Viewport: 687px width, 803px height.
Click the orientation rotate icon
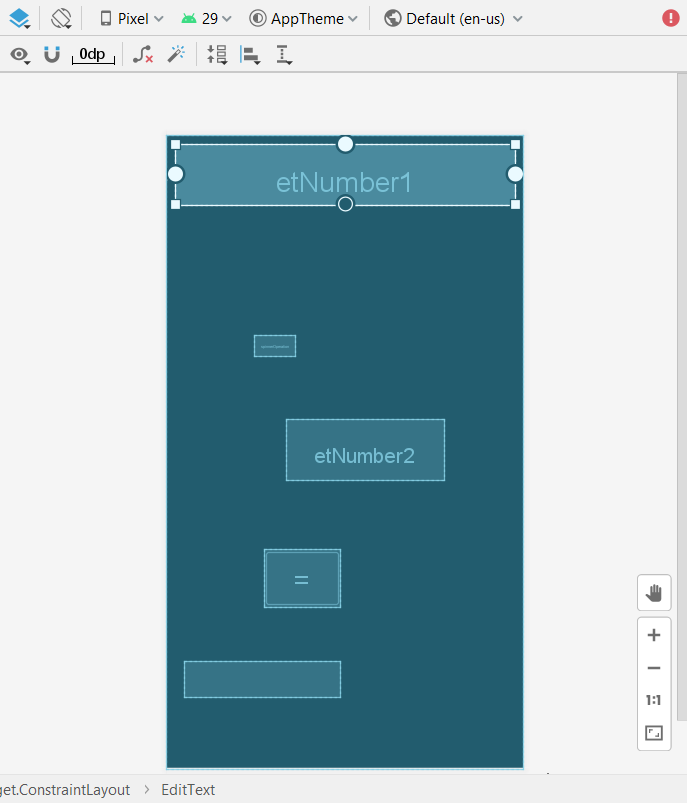tap(62, 18)
